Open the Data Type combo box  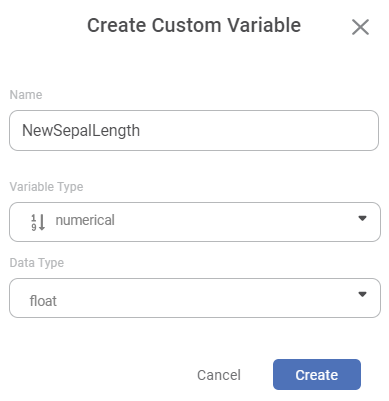[x=195, y=298]
